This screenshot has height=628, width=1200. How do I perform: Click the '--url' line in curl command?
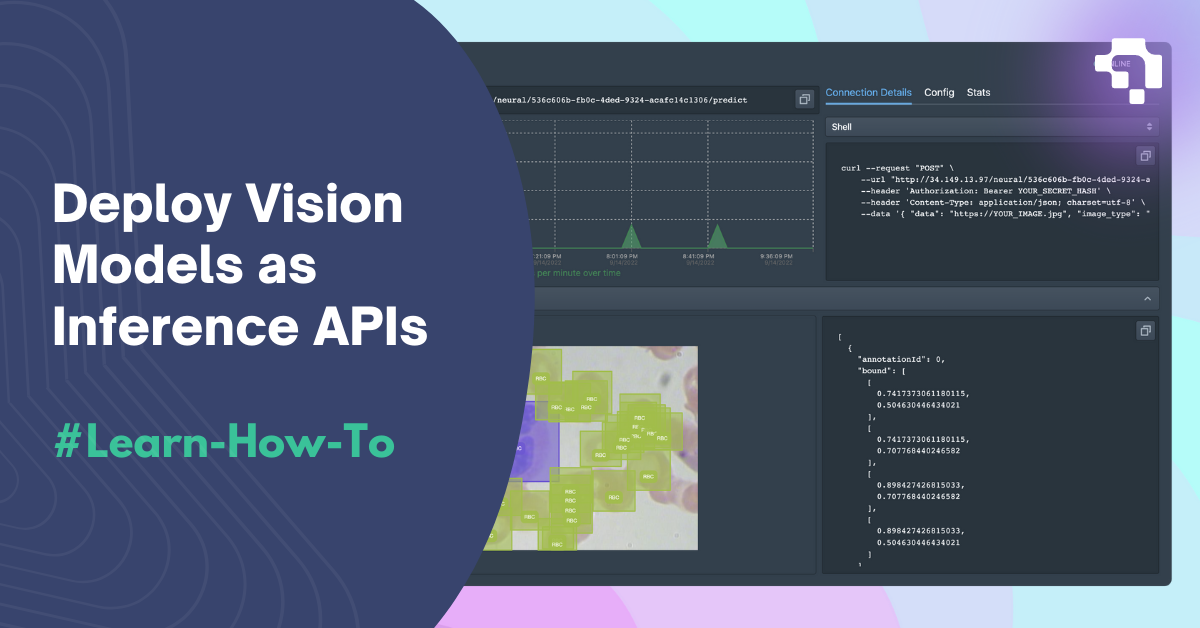click(x=1005, y=179)
